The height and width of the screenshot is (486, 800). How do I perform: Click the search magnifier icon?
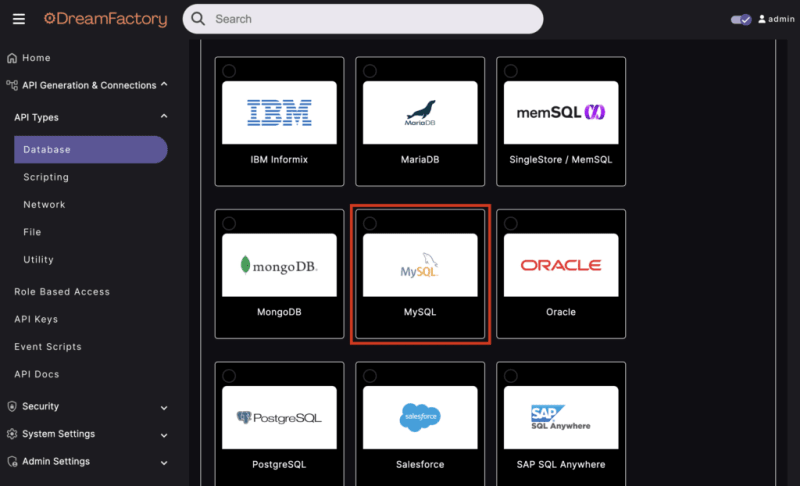[198, 19]
